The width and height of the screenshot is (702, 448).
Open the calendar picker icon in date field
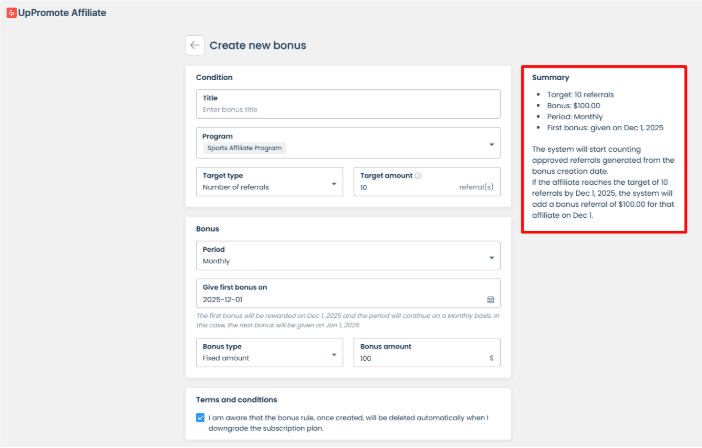pyautogui.click(x=490, y=299)
